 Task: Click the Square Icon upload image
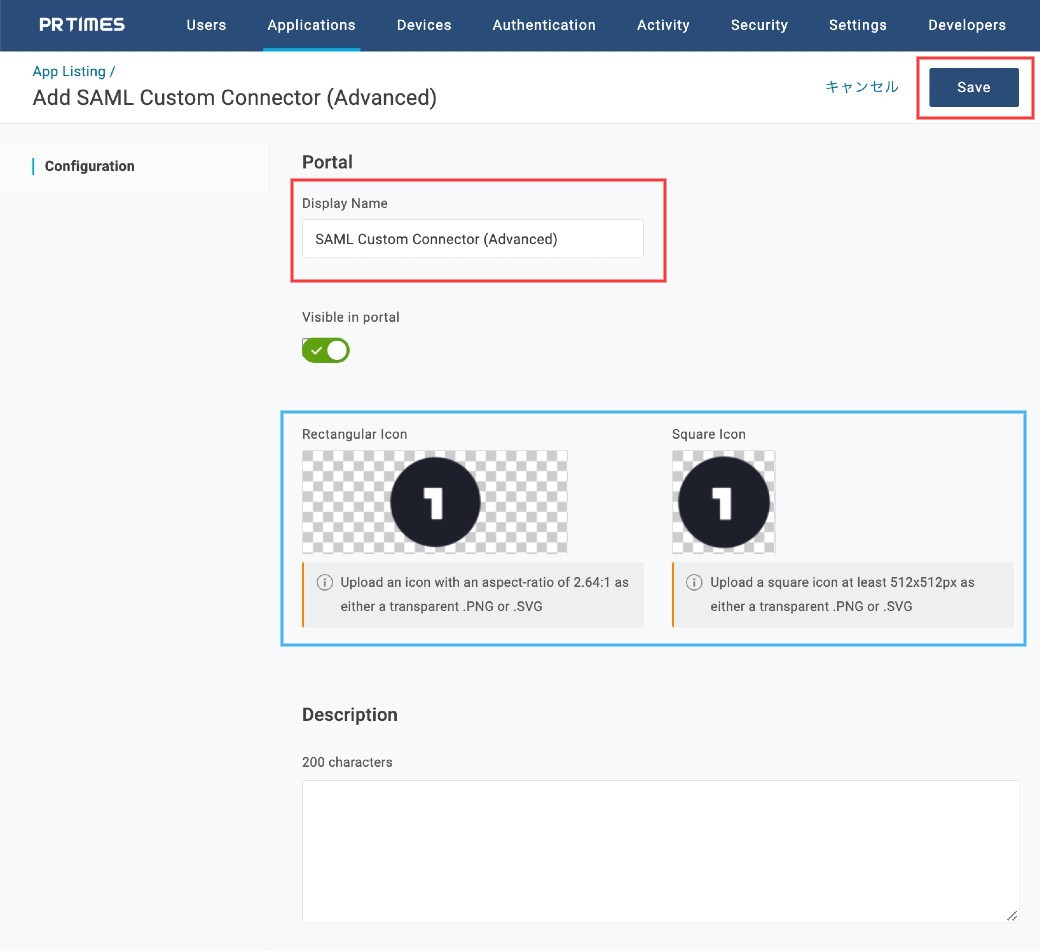pos(723,501)
